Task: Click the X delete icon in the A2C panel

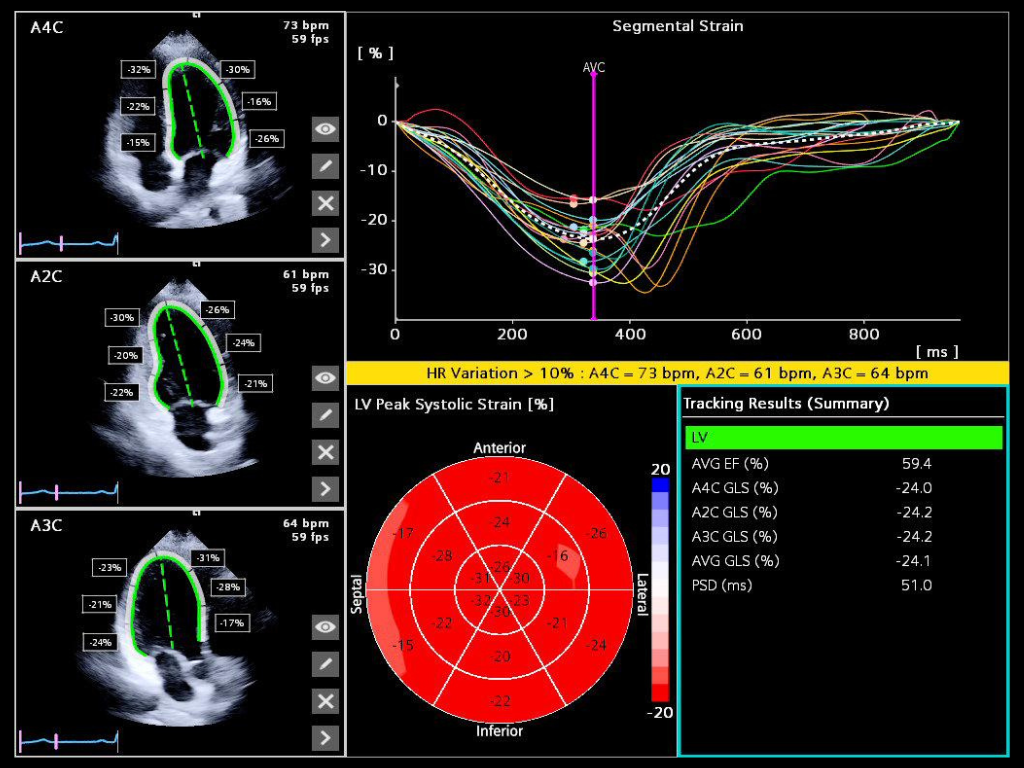Action: (324, 452)
